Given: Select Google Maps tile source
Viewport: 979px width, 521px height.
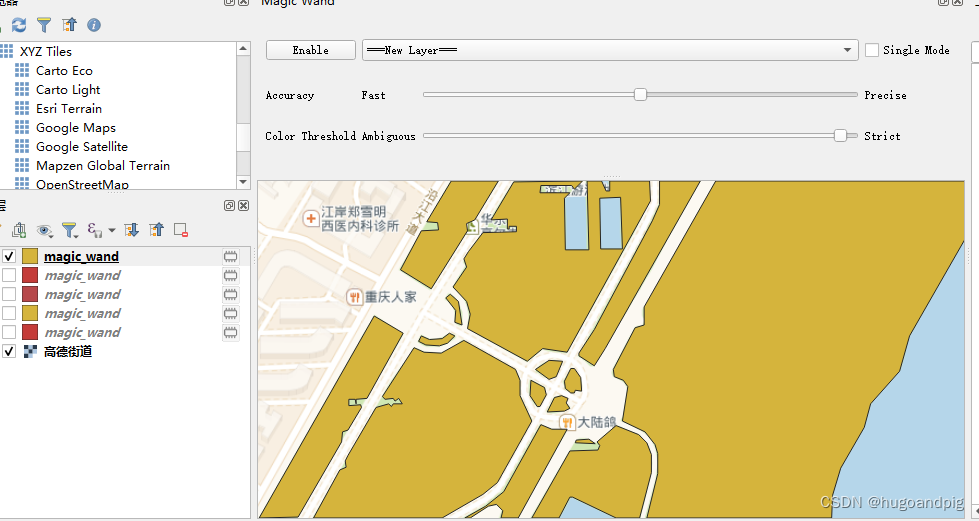Looking at the screenshot, I should point(76,127).
